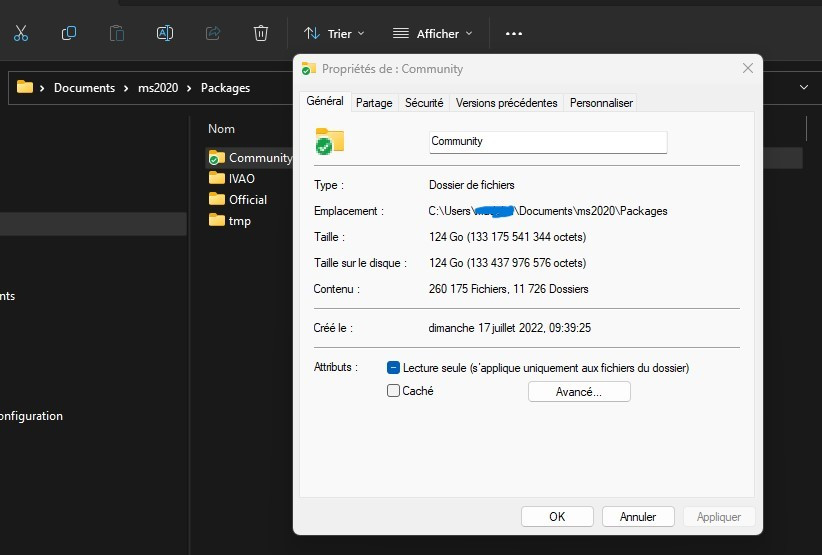
Task: Open the Trier sort dropdown
Action: [334, 34]
